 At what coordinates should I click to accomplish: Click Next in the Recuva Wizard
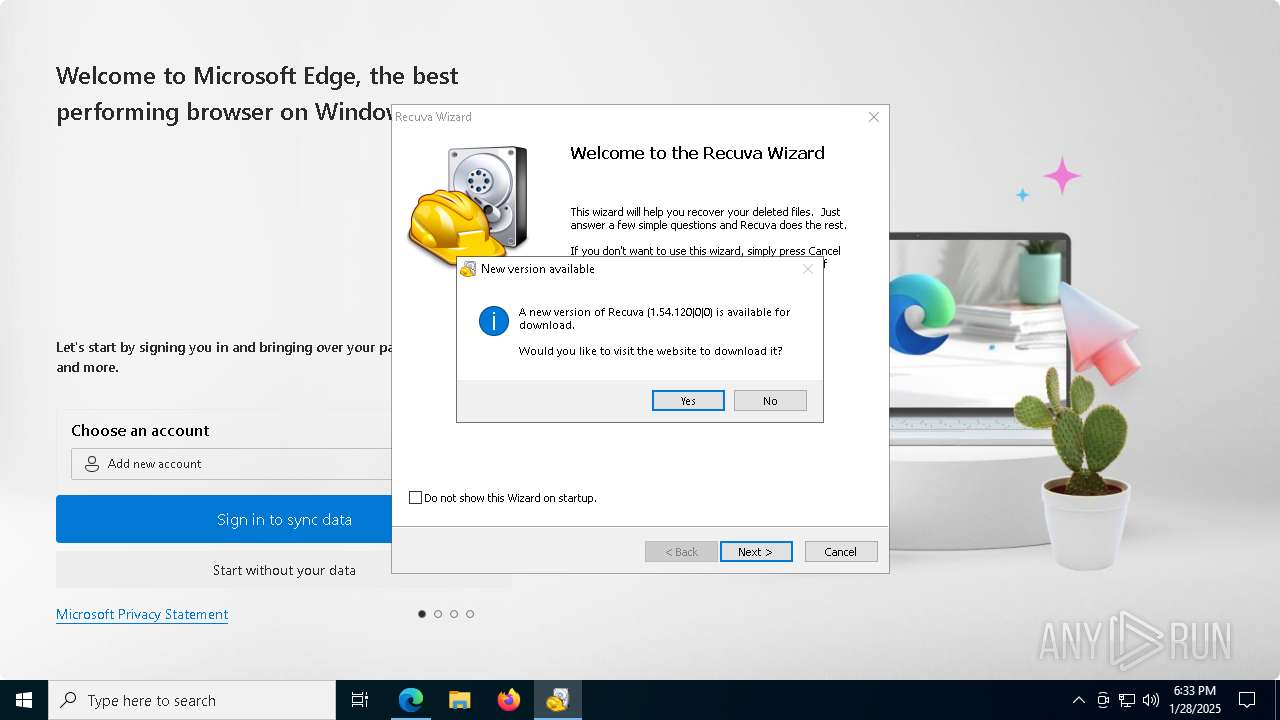[756, 552]
